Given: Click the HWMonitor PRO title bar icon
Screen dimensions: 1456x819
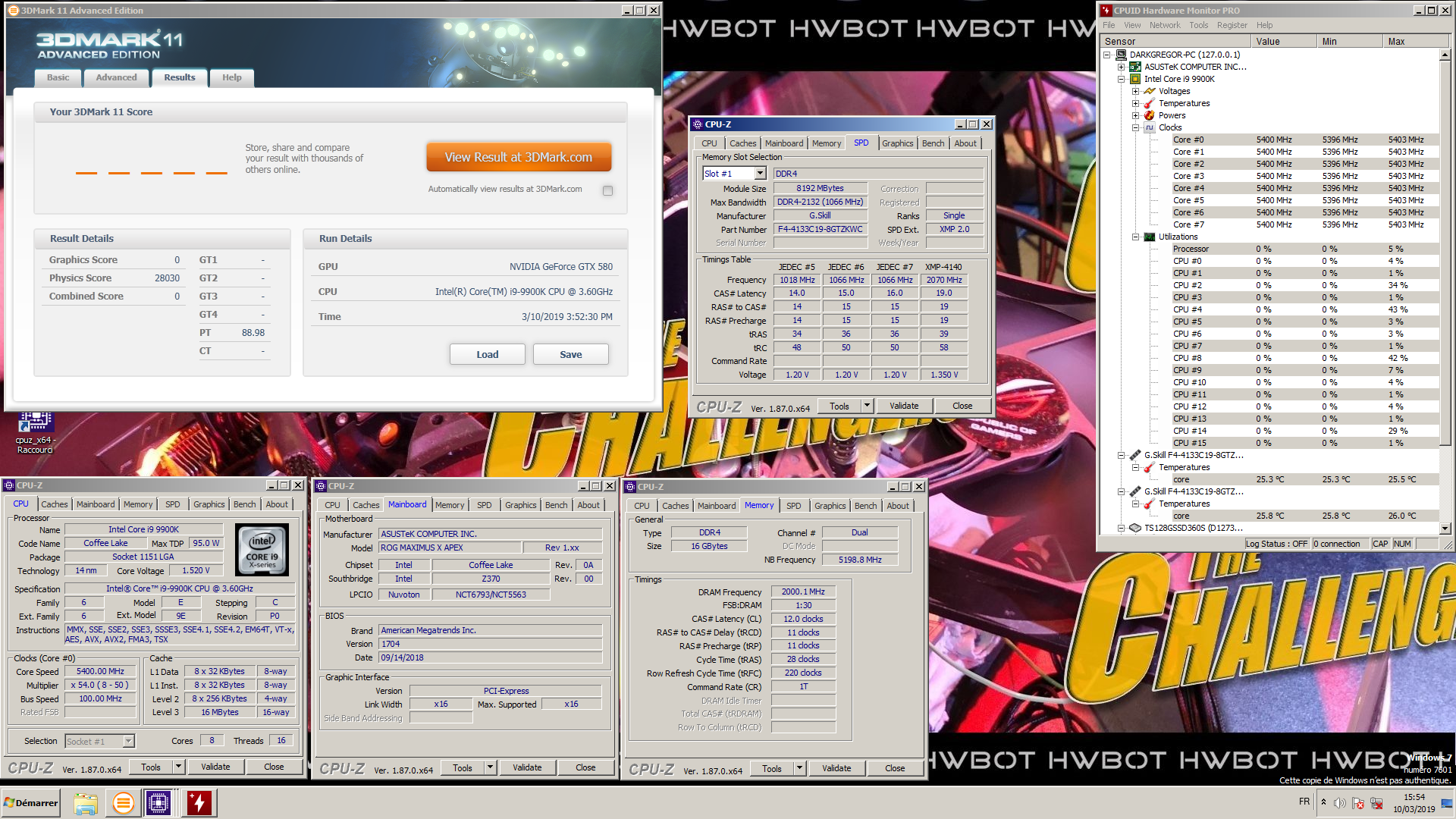Looking at the screenshot, I should pos(1106,11).
